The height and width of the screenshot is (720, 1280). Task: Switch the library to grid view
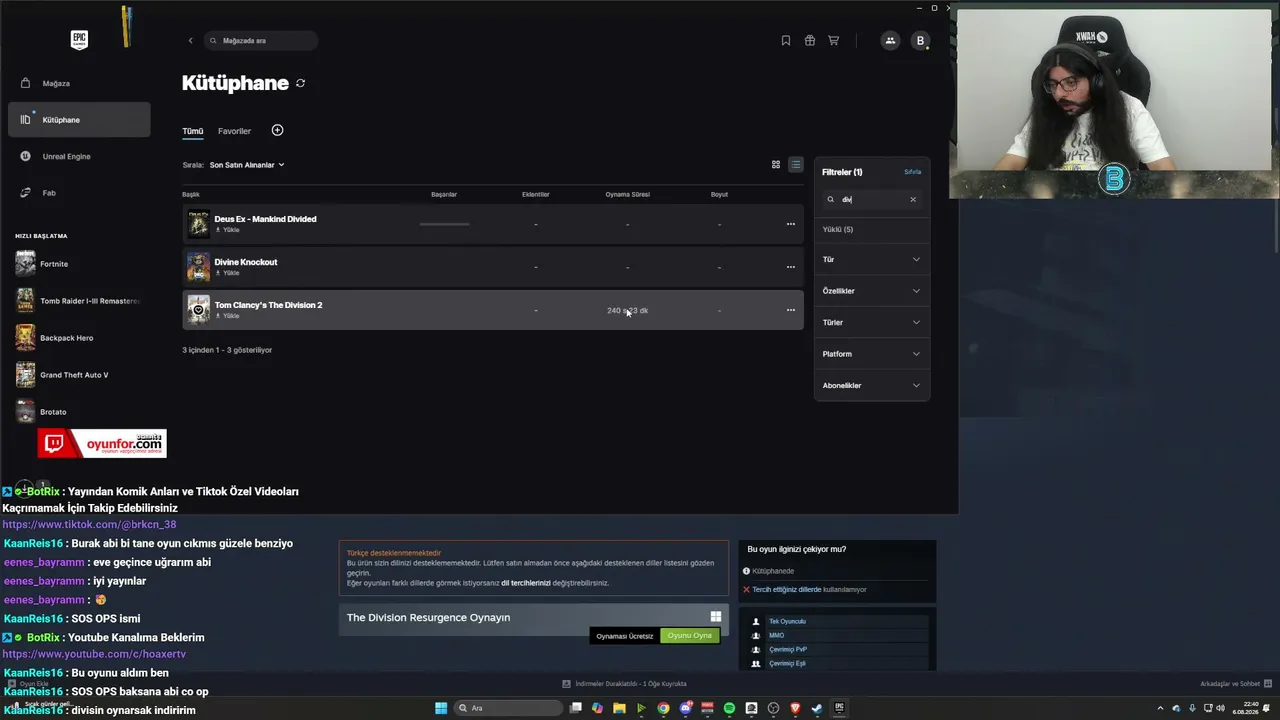775,165
